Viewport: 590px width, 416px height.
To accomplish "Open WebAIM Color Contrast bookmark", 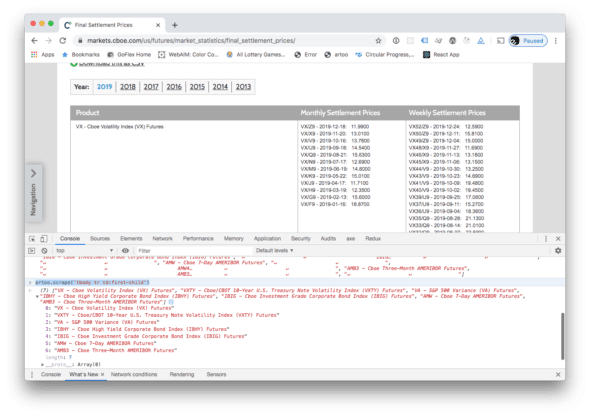I will point(188,55).
